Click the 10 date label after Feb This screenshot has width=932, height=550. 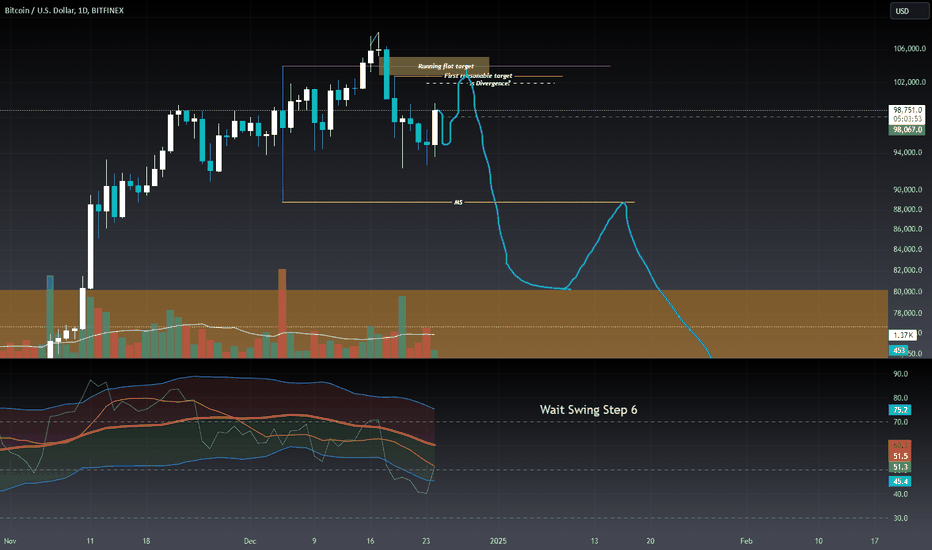point(818,541)
